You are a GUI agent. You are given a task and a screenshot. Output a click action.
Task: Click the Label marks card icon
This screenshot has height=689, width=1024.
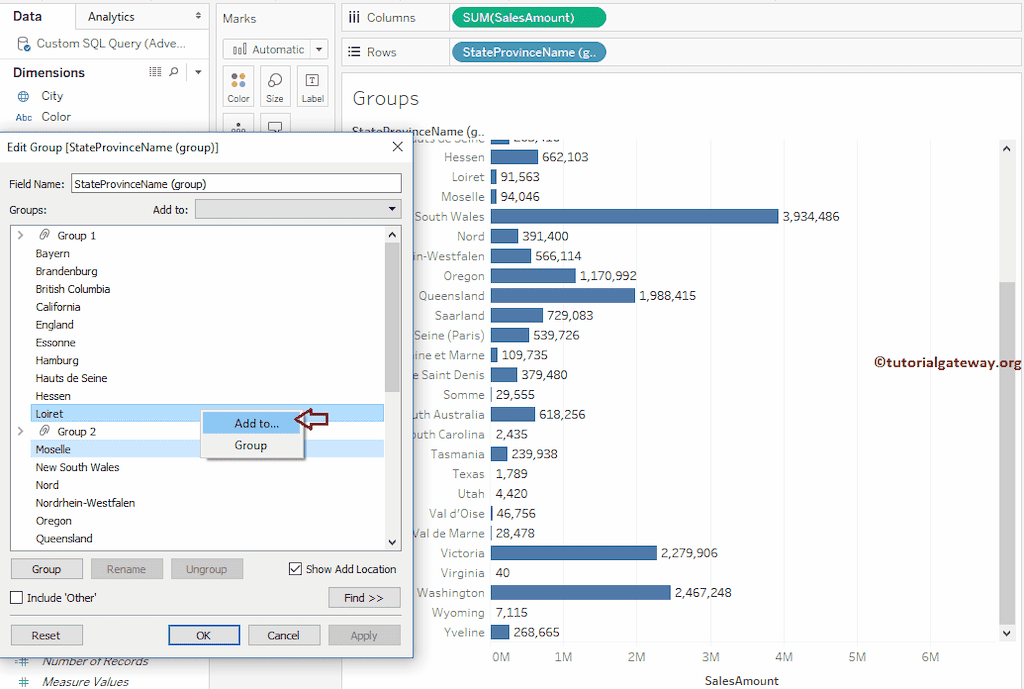(312, 81)
